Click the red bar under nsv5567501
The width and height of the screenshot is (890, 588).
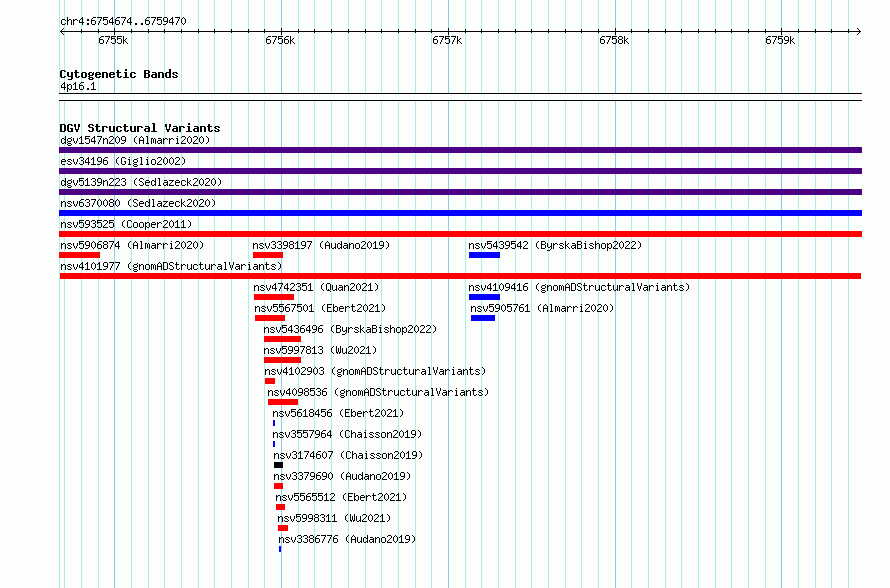click(270, 318)
